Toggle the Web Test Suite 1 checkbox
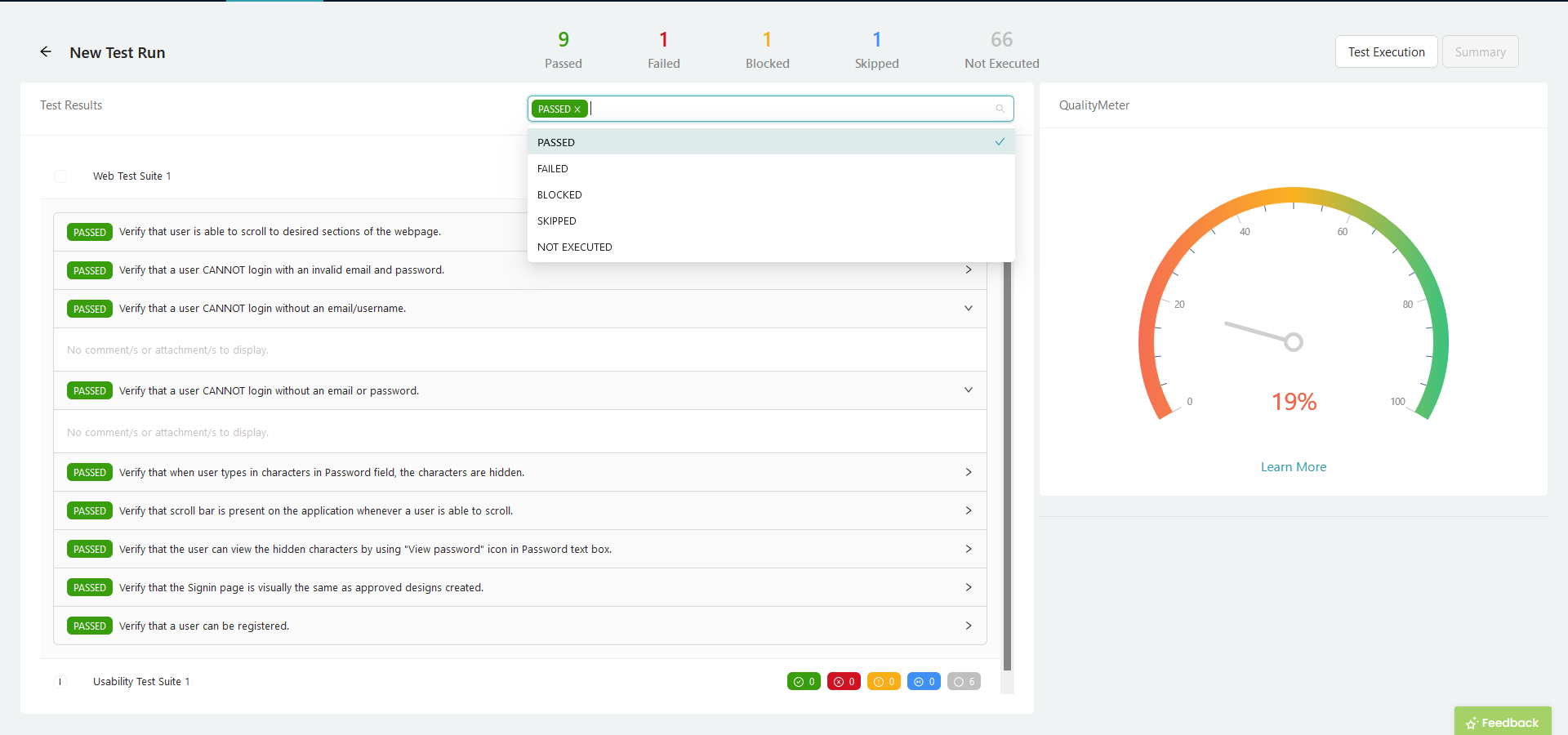This screenshot has width=1568, height=735. [60, 176]
